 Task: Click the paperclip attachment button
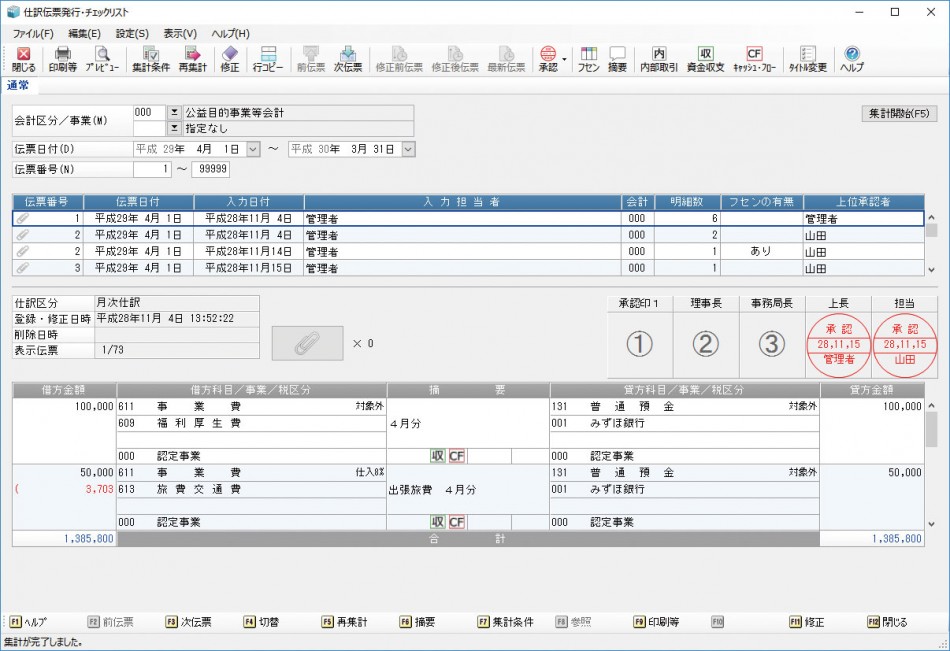point(307,343)
